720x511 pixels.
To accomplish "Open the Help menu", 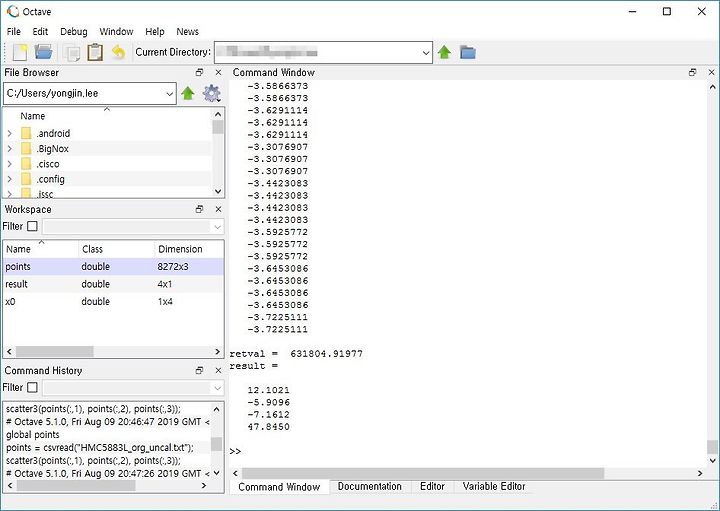I will pyautogui.click(x=154, y=32).
